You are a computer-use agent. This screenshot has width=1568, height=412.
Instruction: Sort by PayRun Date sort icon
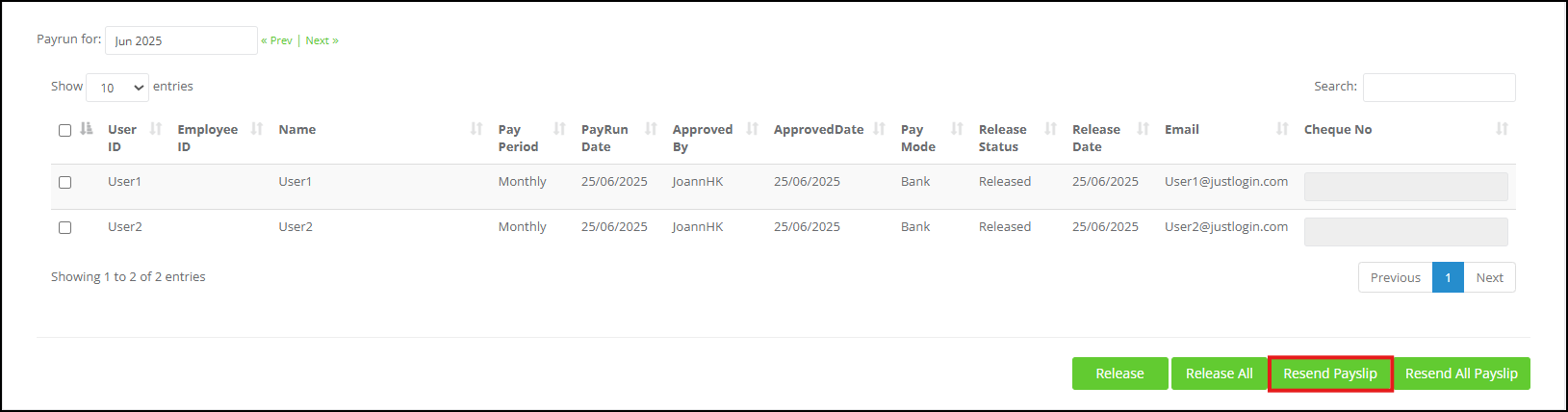(651, 129)
